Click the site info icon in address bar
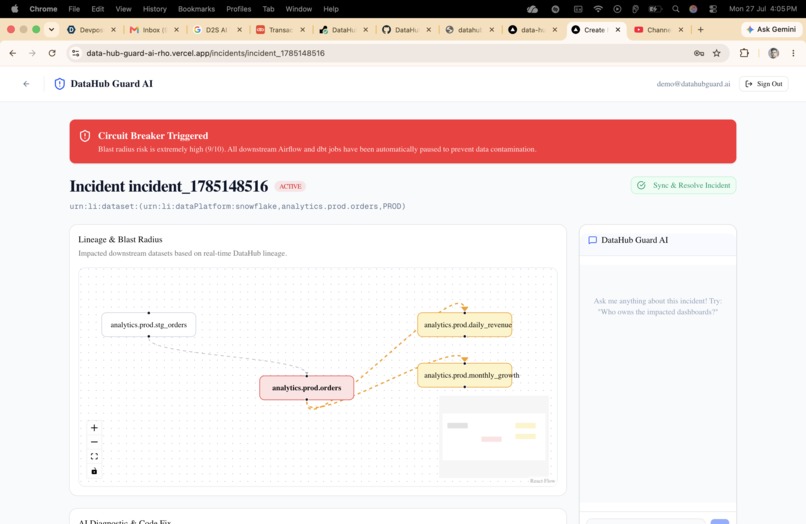Viewport: 806px width, 524px height. tap(76, 53)
